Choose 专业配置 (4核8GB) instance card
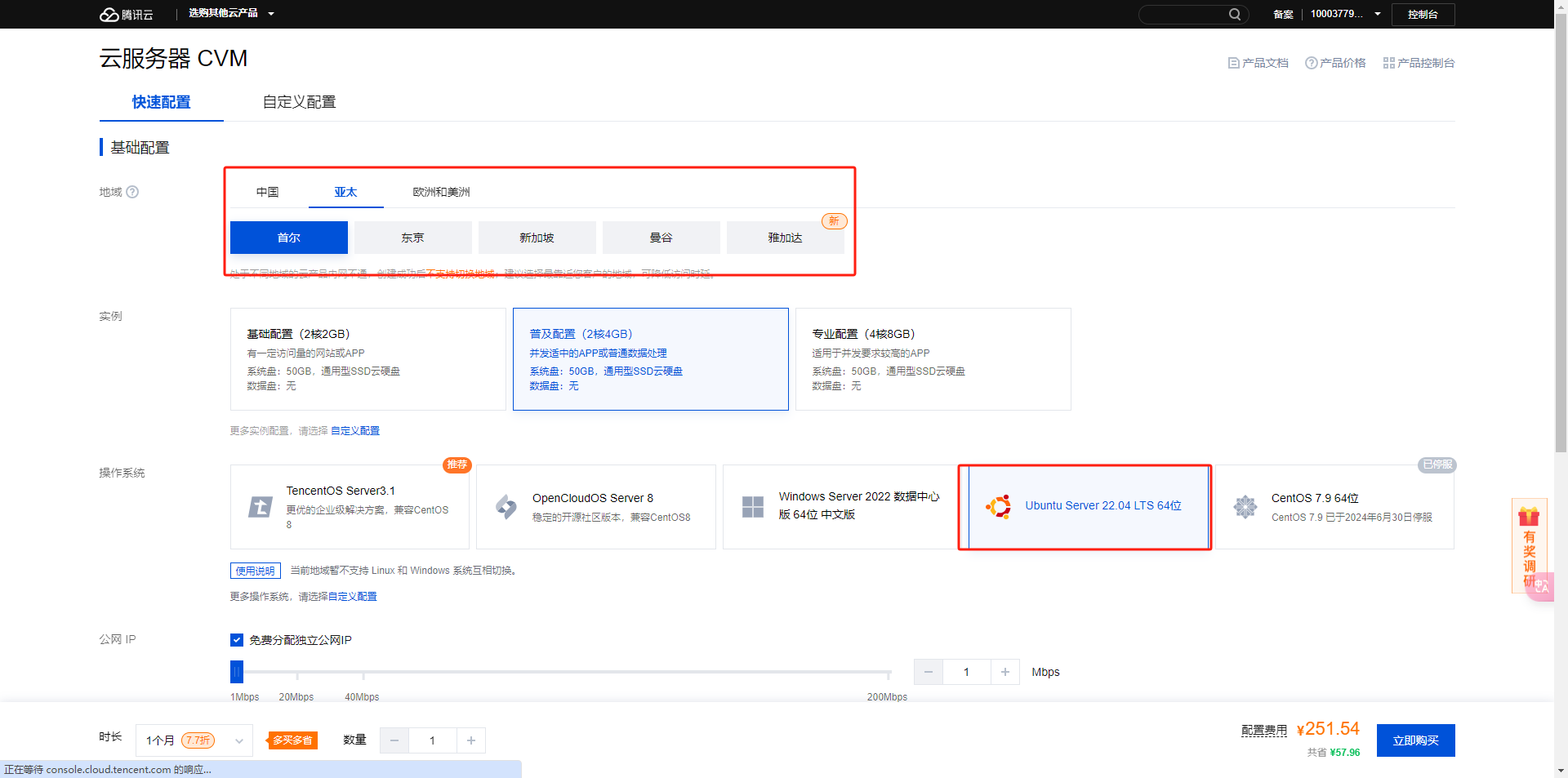This screenshot has height=778, width=1568. (x=933, y=359)
